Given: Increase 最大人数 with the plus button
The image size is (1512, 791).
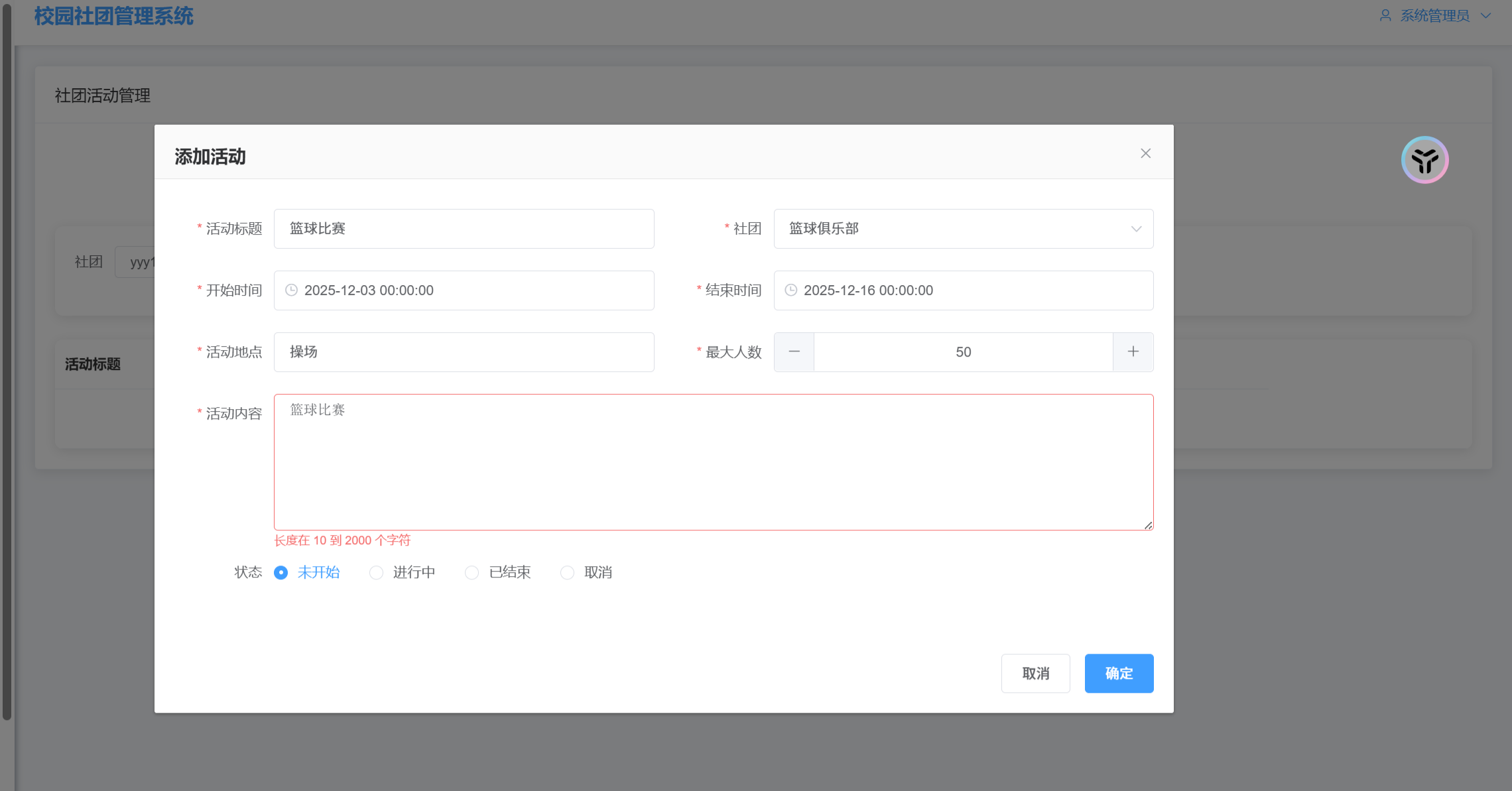Looking at the screenshot, I should coord(1133,352).
